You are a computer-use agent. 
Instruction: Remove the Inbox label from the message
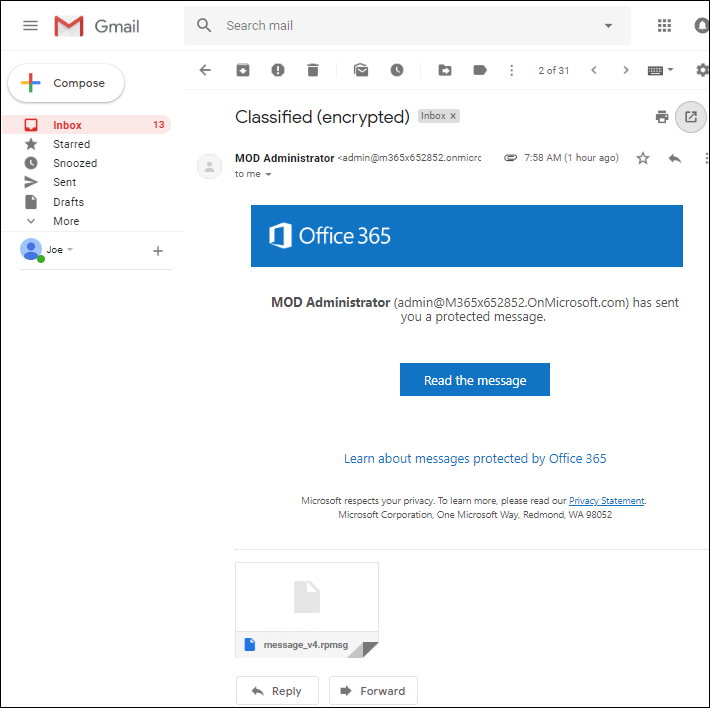[453, 116]
